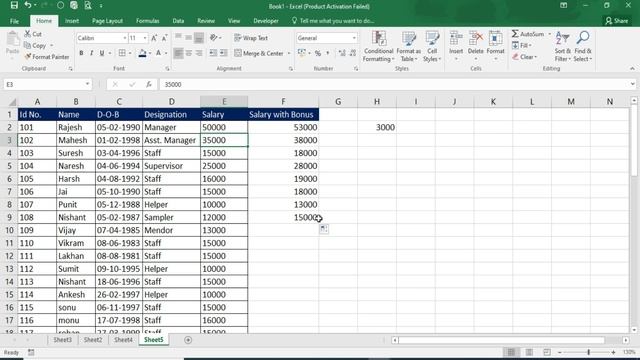Switch to Page Layout view in status bar
Image resolution: width=640 pixels, height=360 pixels.
[x=529, y=352]
